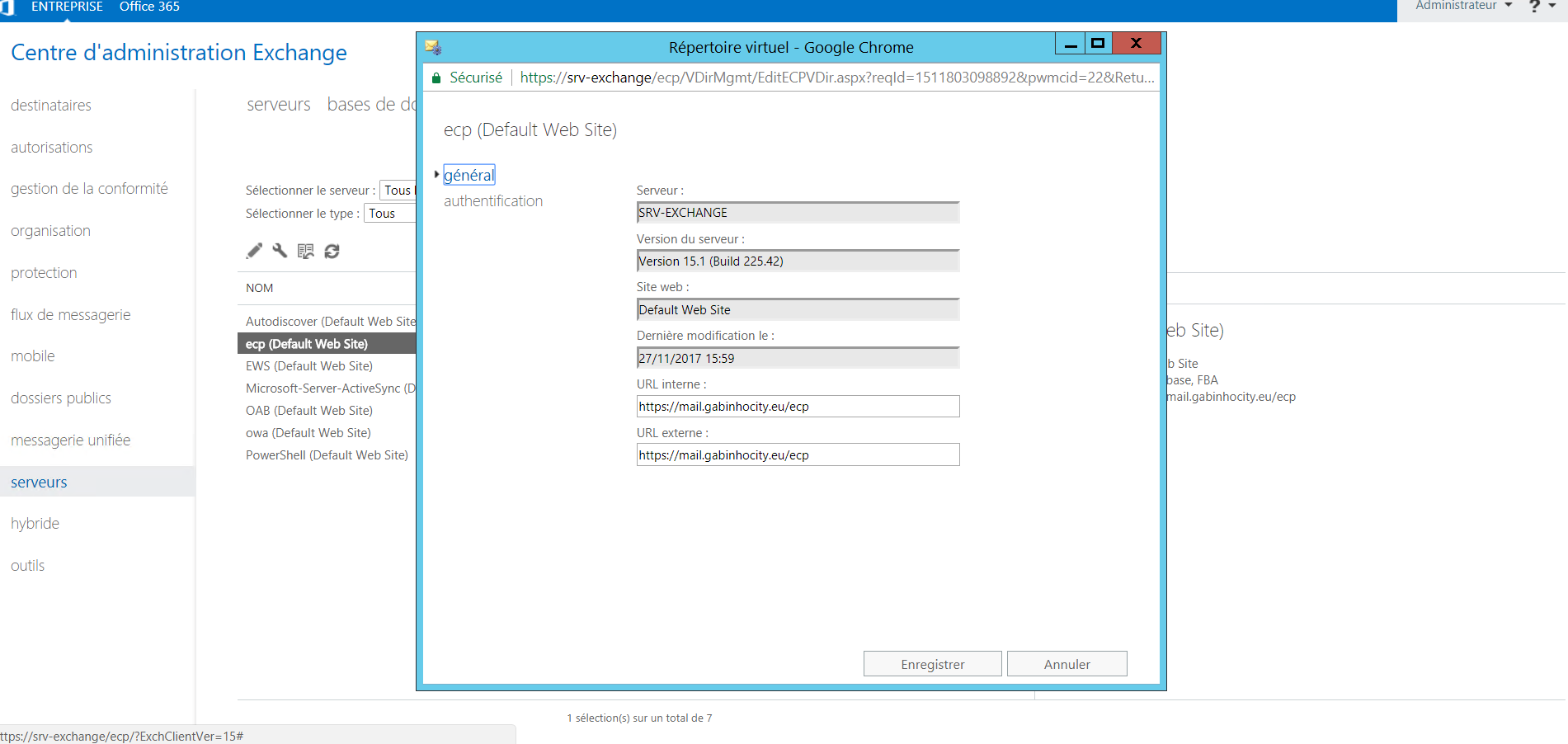Open organisation in sidebar
The image size is (1568, 744).
click(50, 231)
